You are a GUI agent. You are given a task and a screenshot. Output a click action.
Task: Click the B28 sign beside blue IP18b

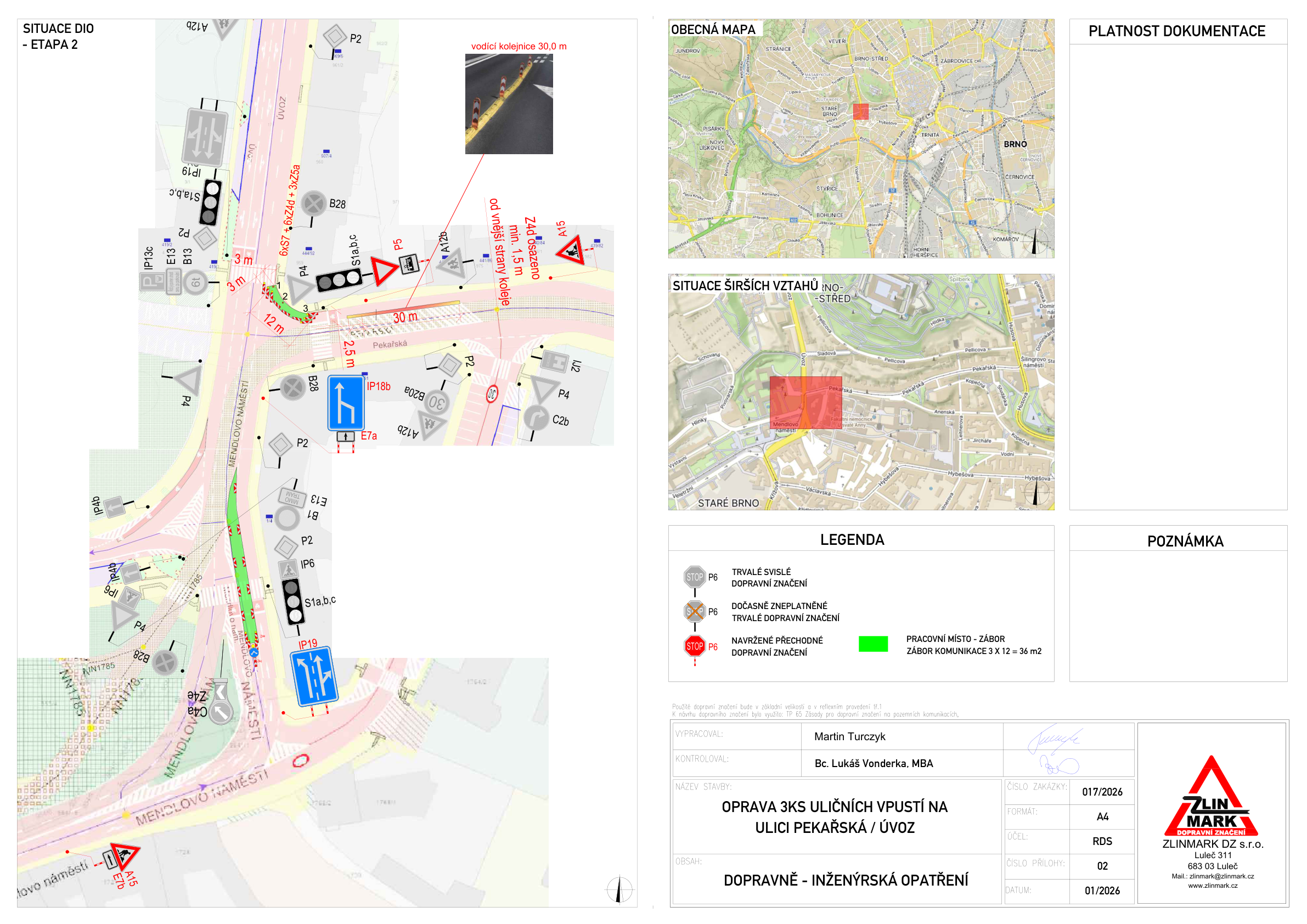293,388
